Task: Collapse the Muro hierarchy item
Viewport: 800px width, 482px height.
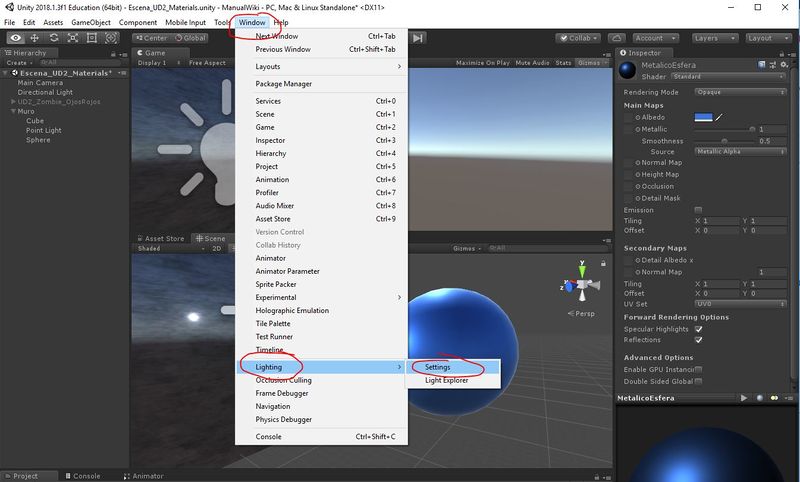Action: [x=13, y=111]
